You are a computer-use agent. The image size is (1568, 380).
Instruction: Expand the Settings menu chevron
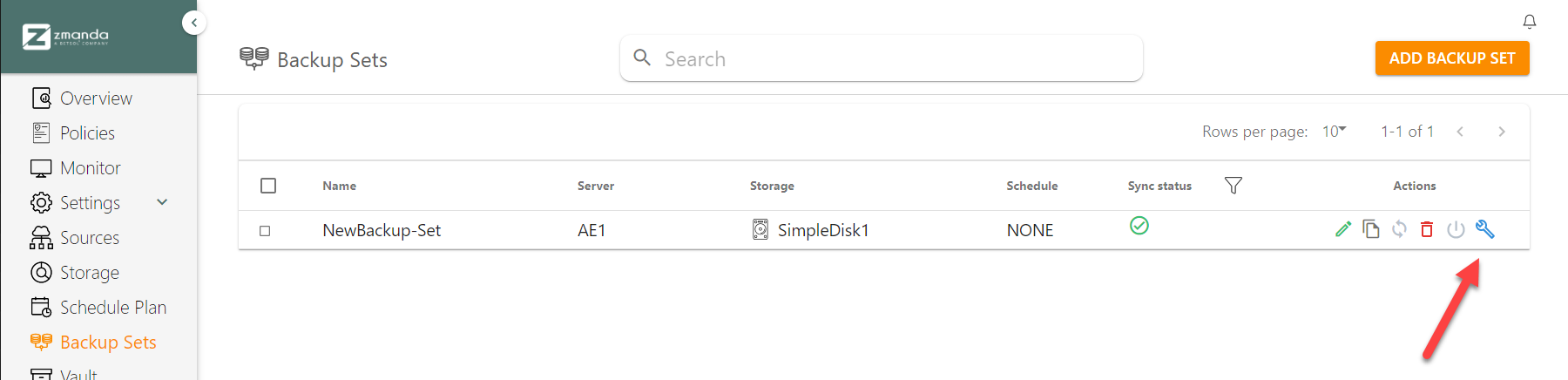pyautogui.click(x=162, y=202)
